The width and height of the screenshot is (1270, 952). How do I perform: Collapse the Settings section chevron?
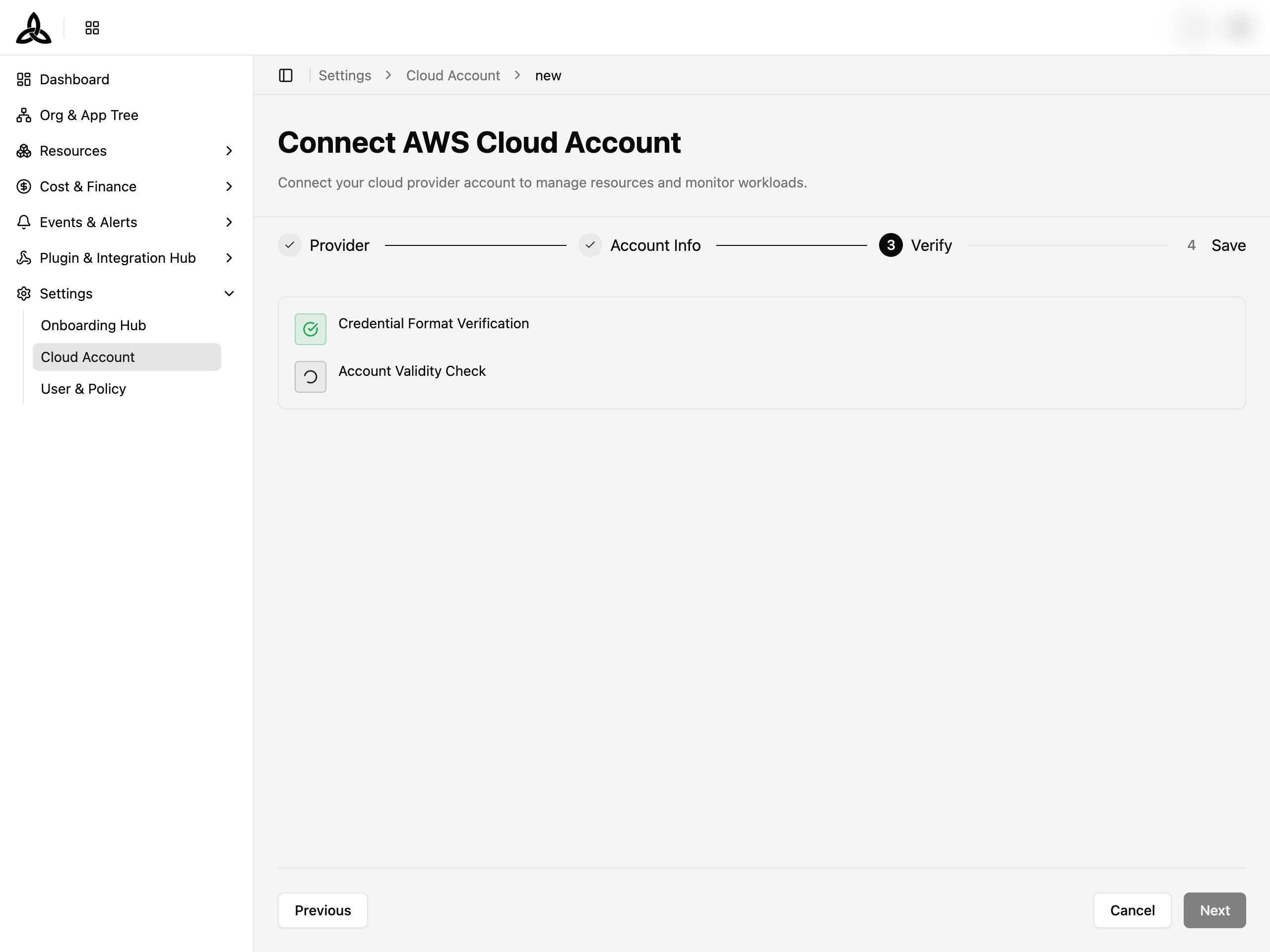229,293
